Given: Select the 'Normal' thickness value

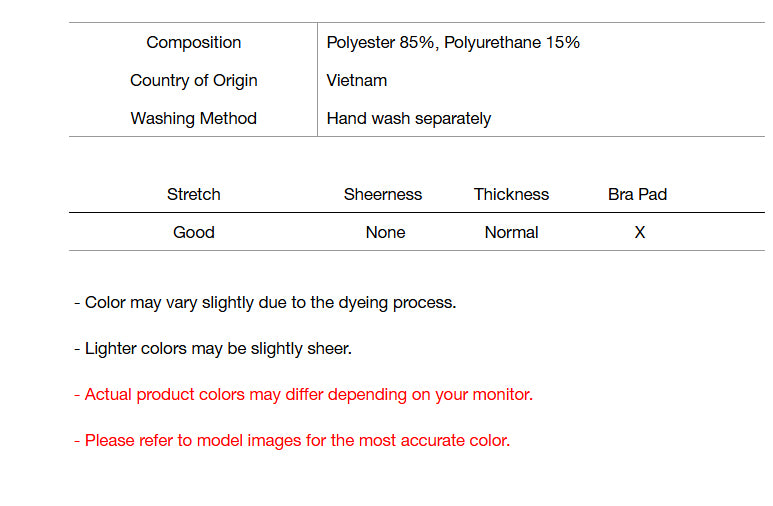Looking at the screenshot, I should pos(511,232).
